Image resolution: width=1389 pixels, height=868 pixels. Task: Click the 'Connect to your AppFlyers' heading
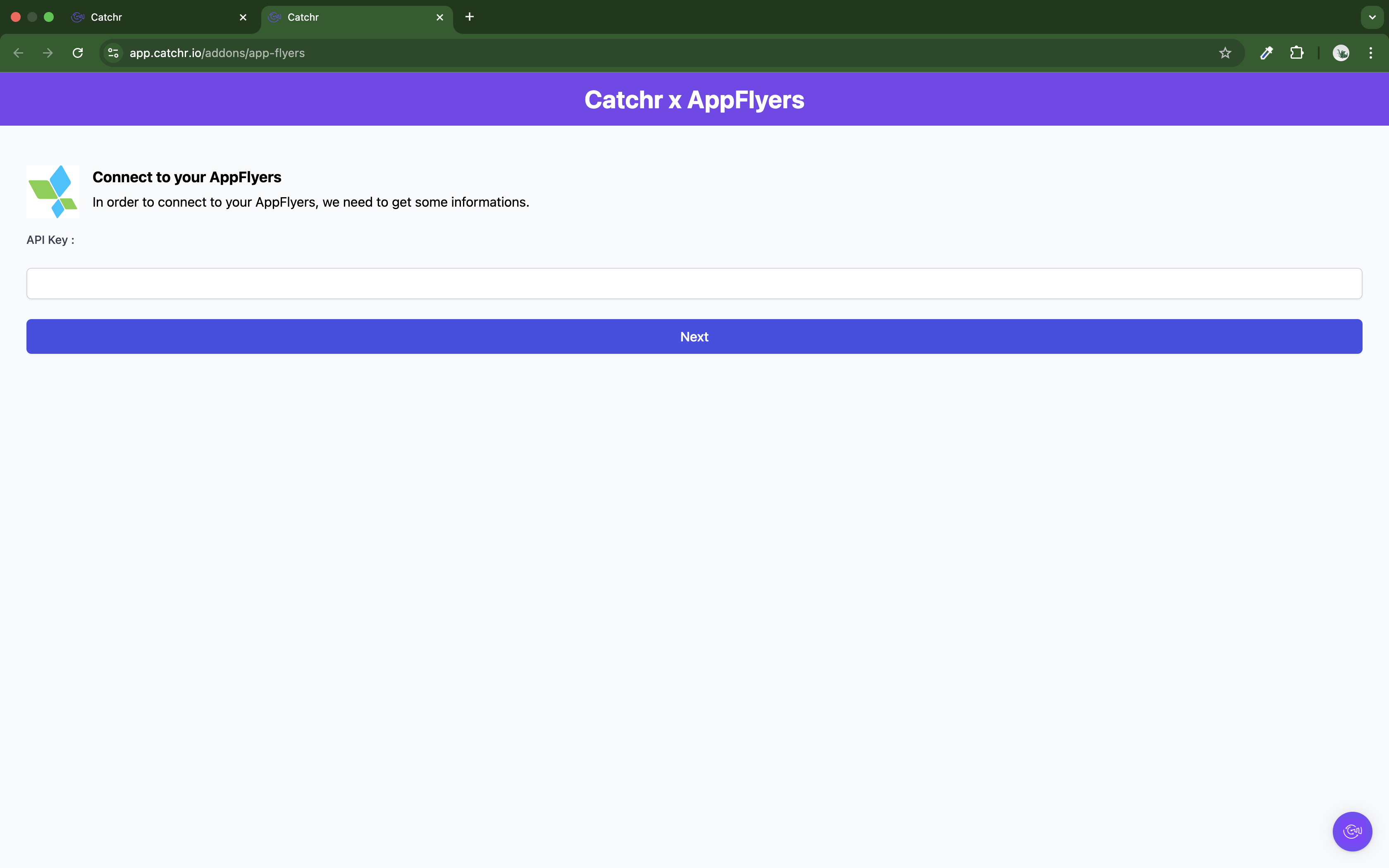pyautogui.click(x=186, y=177)
